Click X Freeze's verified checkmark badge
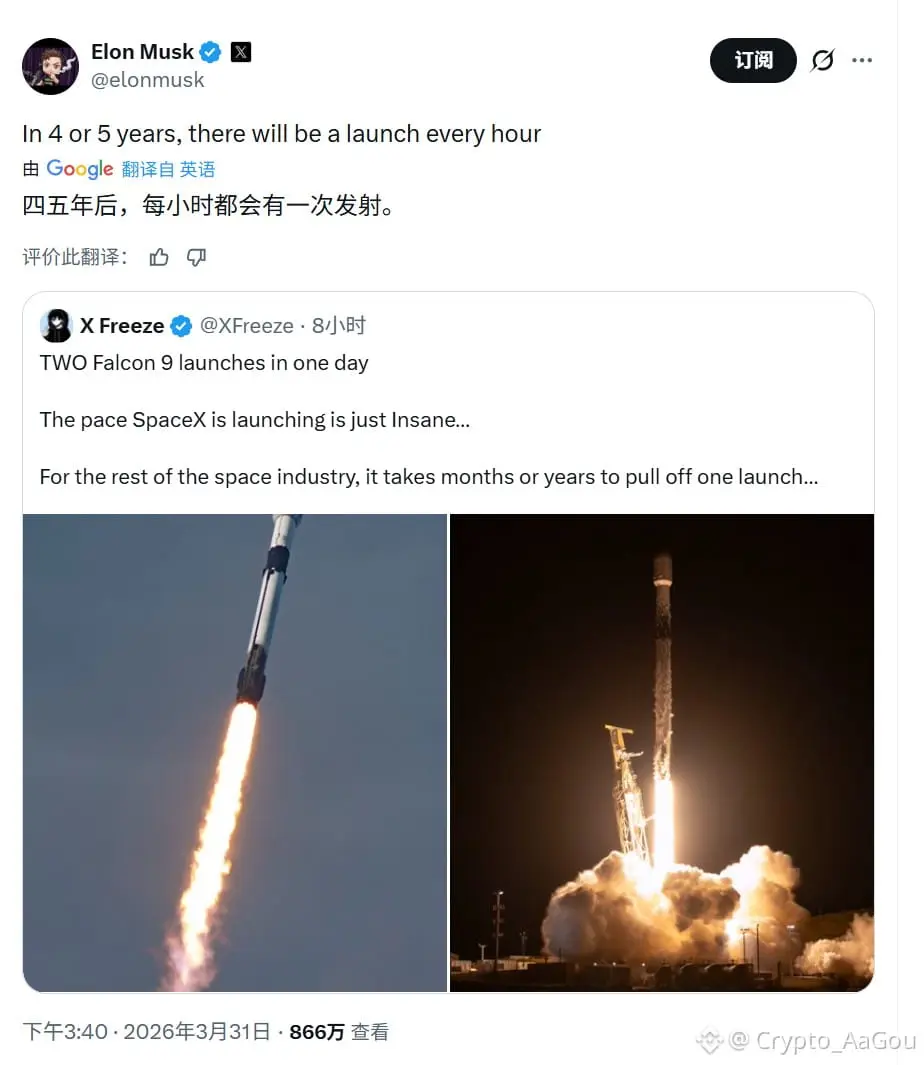This screenshot has width=924, height=1065. [180, 326]
